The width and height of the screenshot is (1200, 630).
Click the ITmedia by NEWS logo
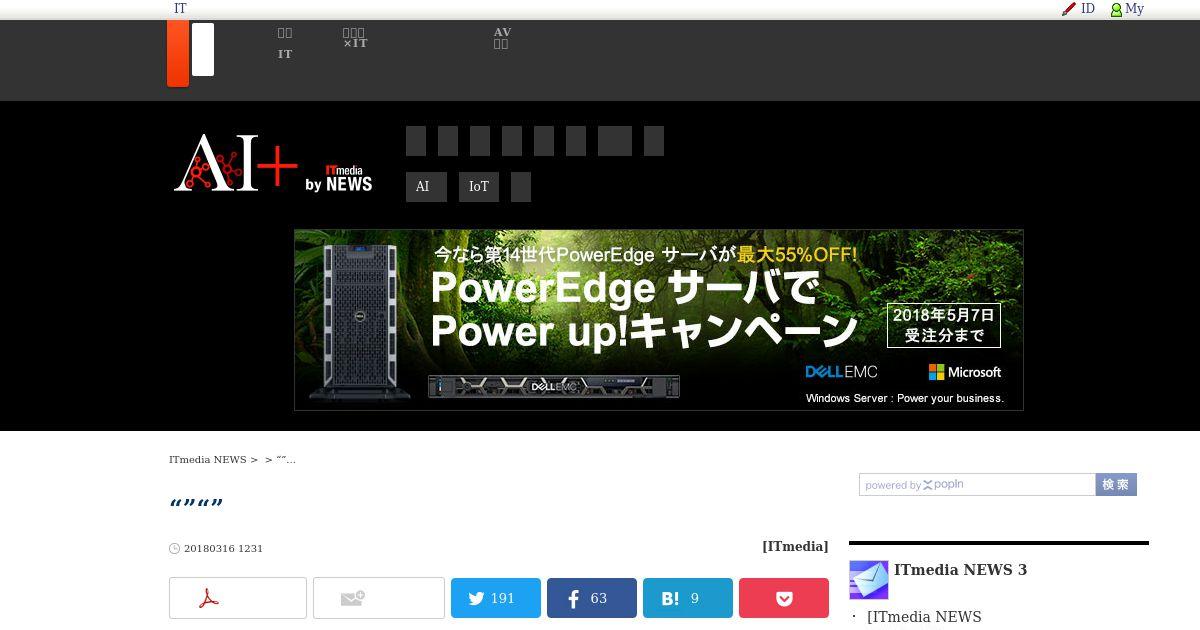339,178
